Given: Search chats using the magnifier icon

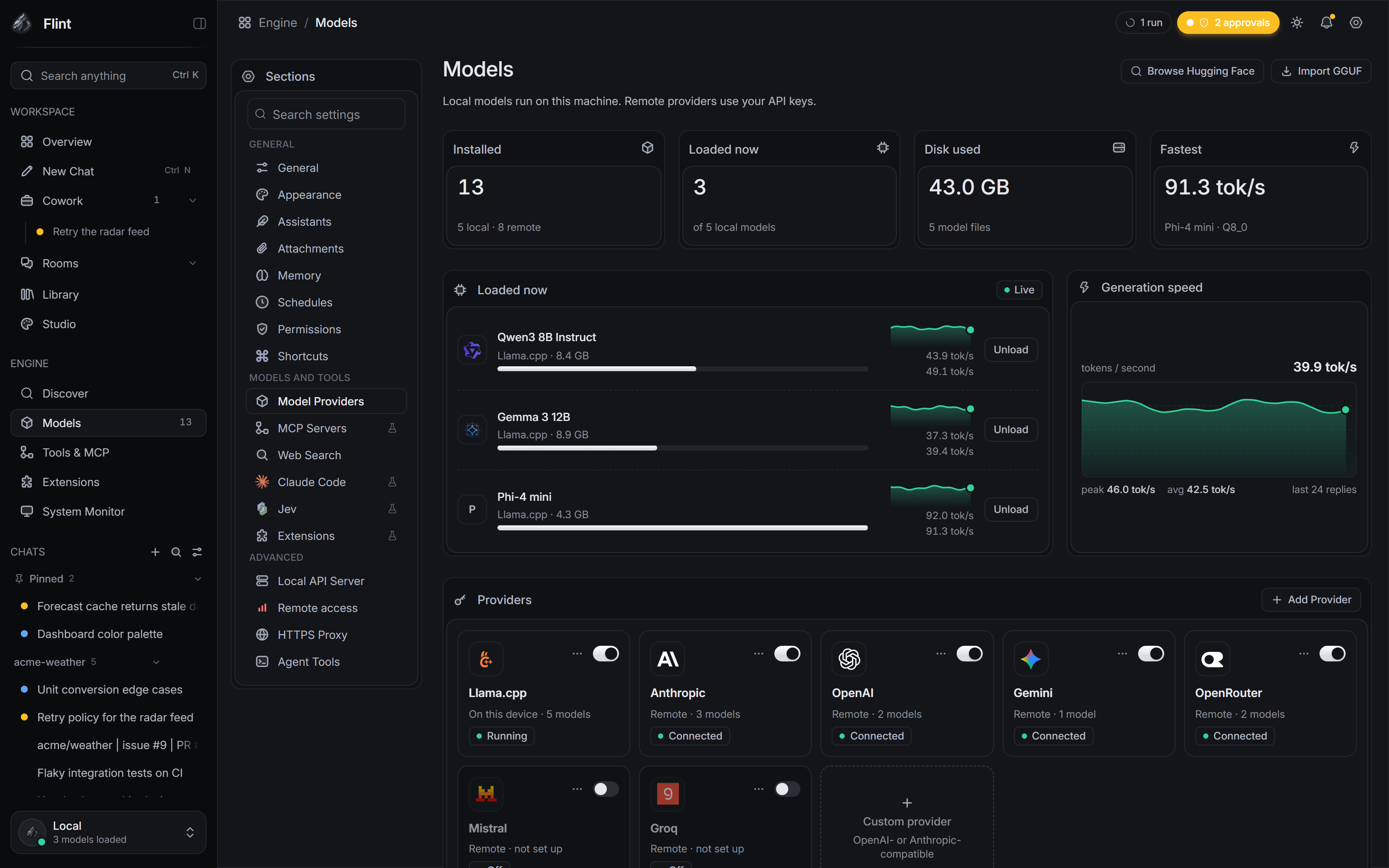Looking at the screenshot, I should pyautogui.click(x=176, y=552).
